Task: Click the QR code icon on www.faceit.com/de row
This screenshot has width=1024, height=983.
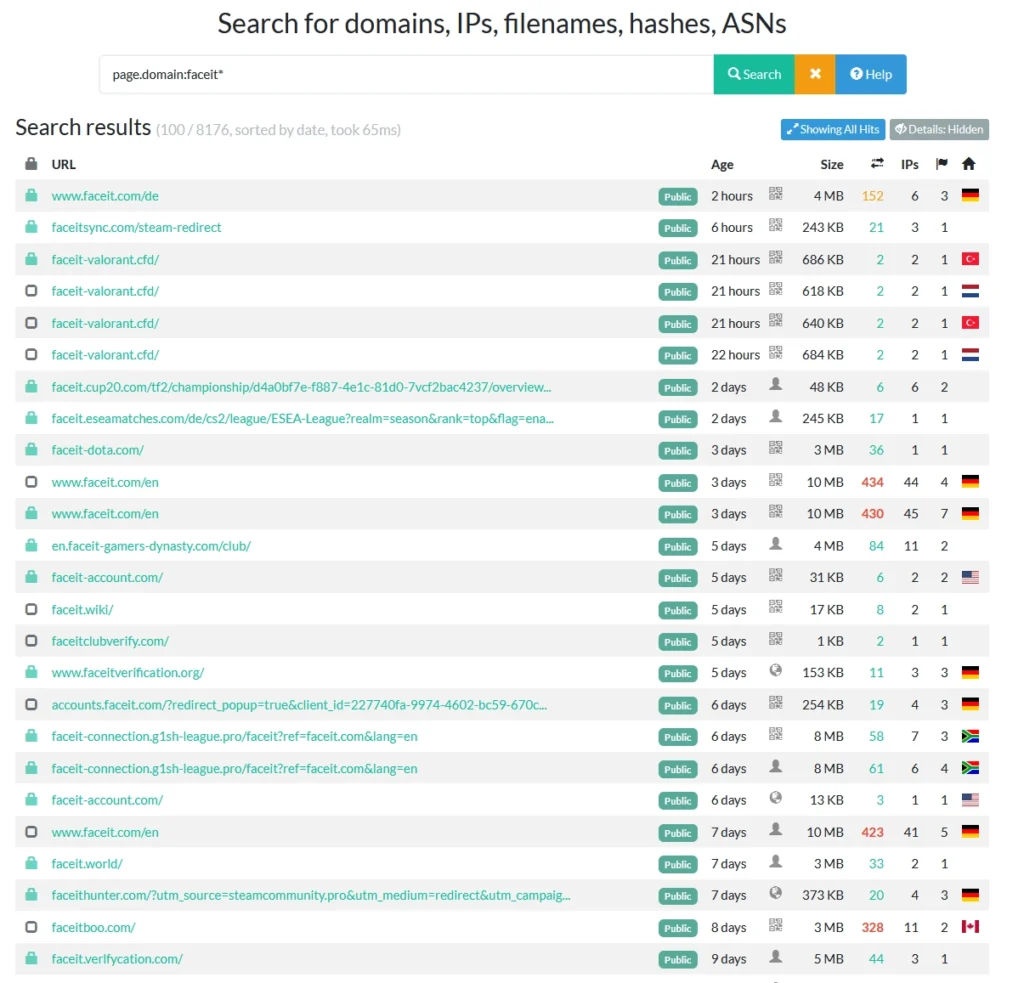Action: click(x=775, y=194)
